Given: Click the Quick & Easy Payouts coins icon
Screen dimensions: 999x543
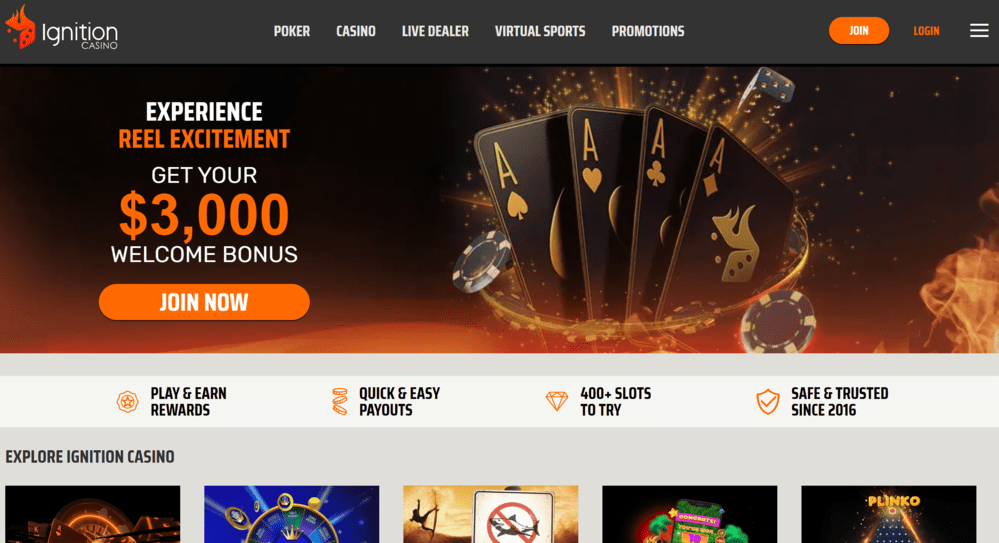Looking at the screenshot, I should [x=340, y=402].
